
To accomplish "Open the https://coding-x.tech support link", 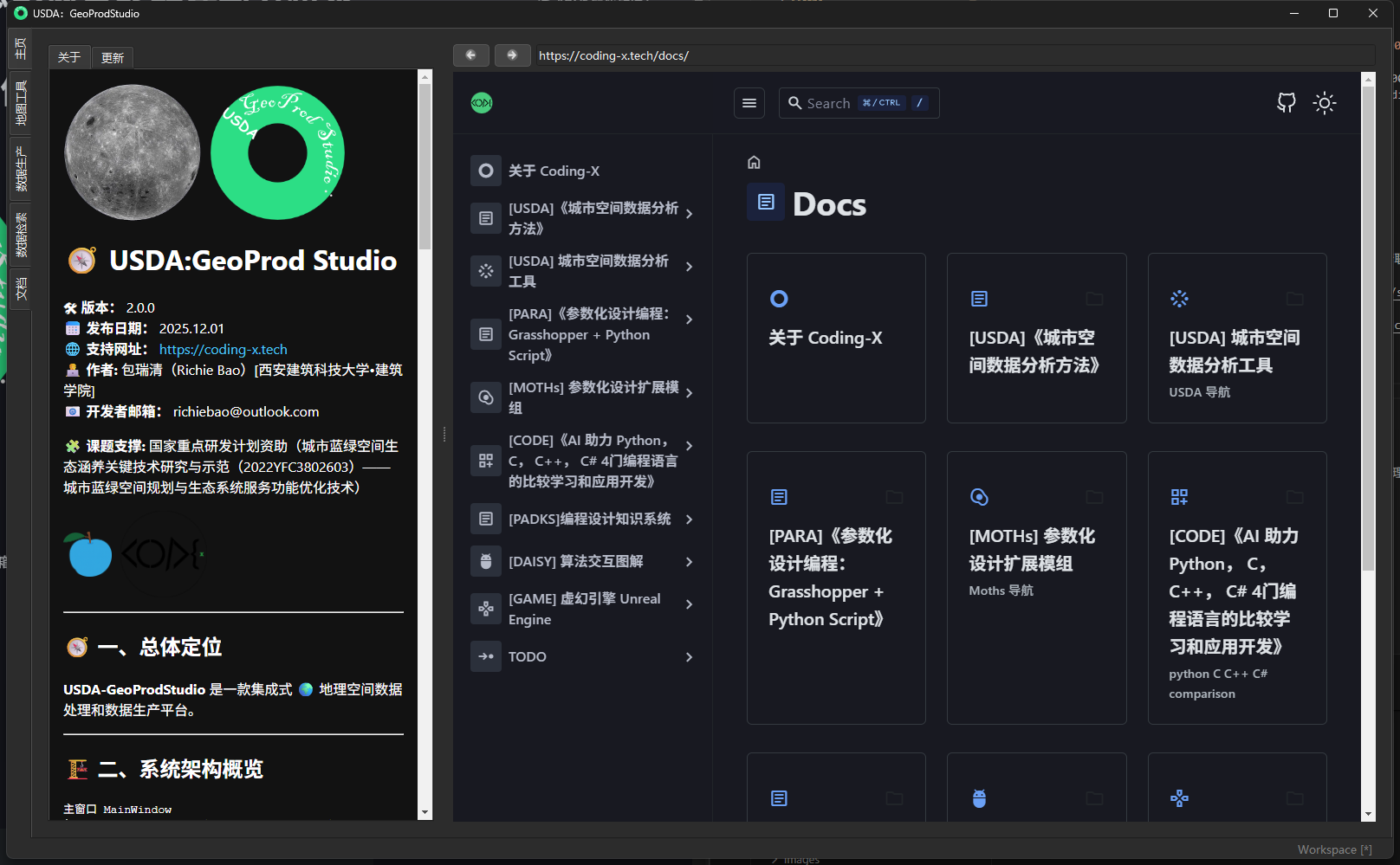I will click(x=223, y=350).
